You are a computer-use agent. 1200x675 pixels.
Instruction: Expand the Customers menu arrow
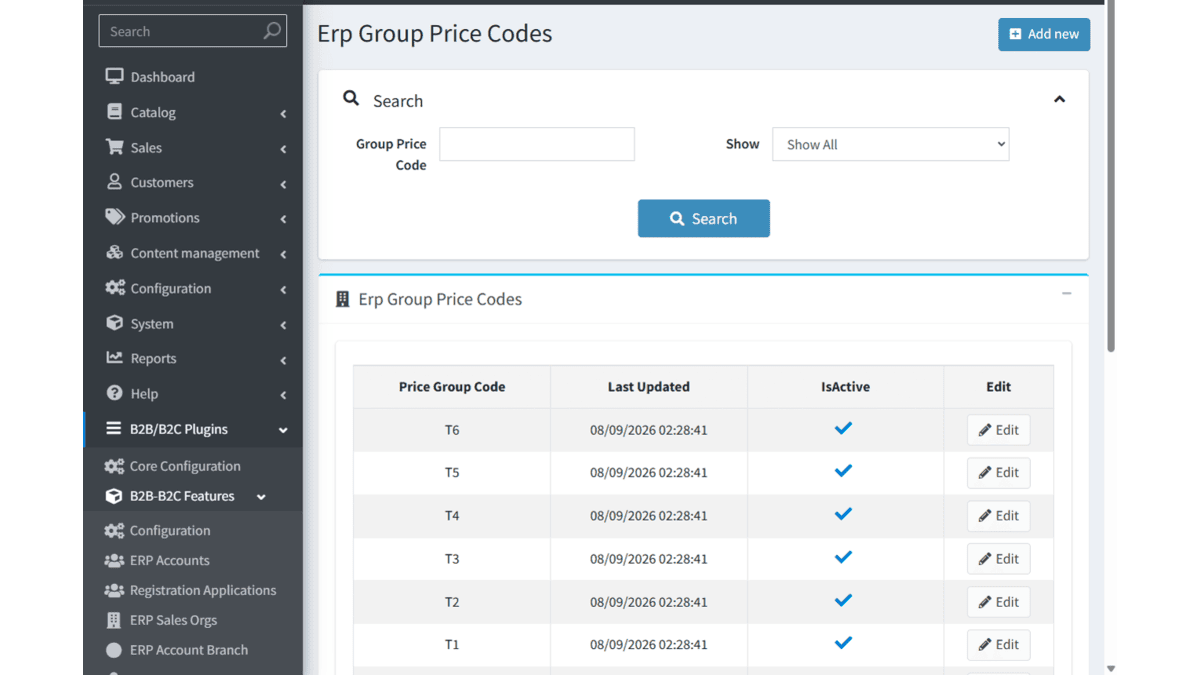click(283, 184)
